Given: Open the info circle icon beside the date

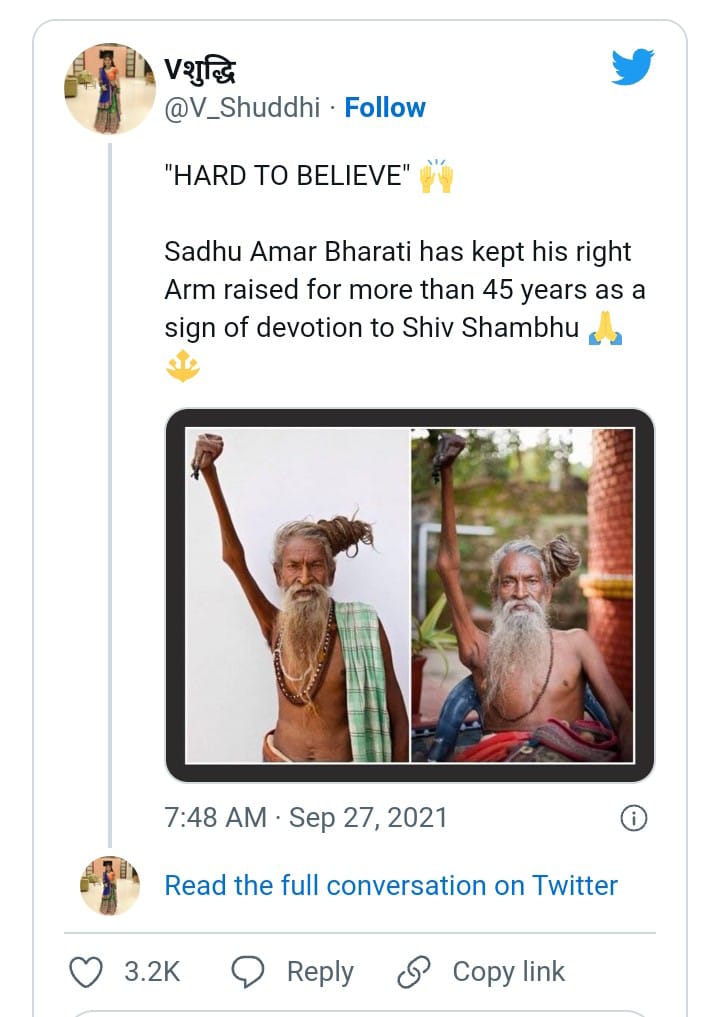Looking at the screenshot, I should point(634,818).
